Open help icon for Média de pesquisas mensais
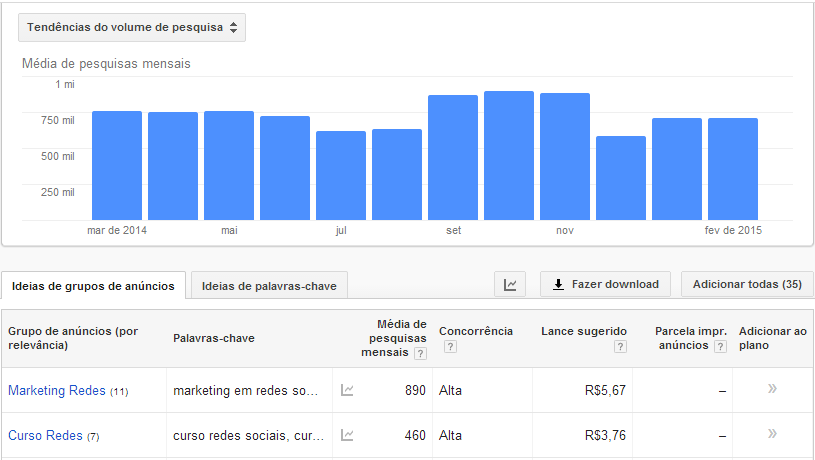The width and height of the screenshot is (815, 460). click(x=420, y=353)
